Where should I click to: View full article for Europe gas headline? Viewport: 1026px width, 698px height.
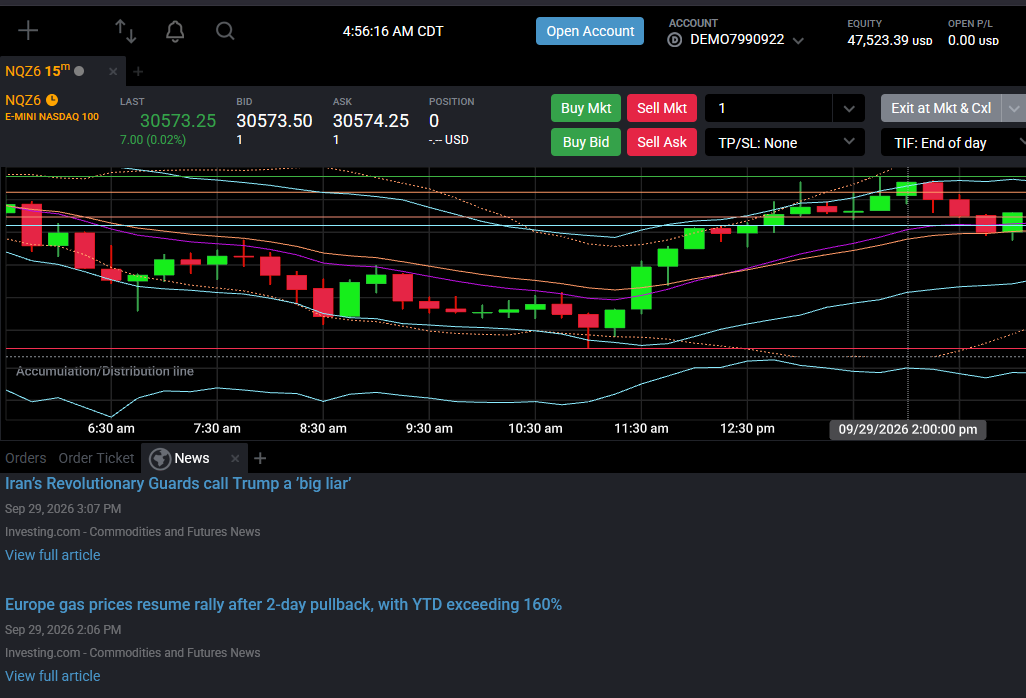click(53, 676)
